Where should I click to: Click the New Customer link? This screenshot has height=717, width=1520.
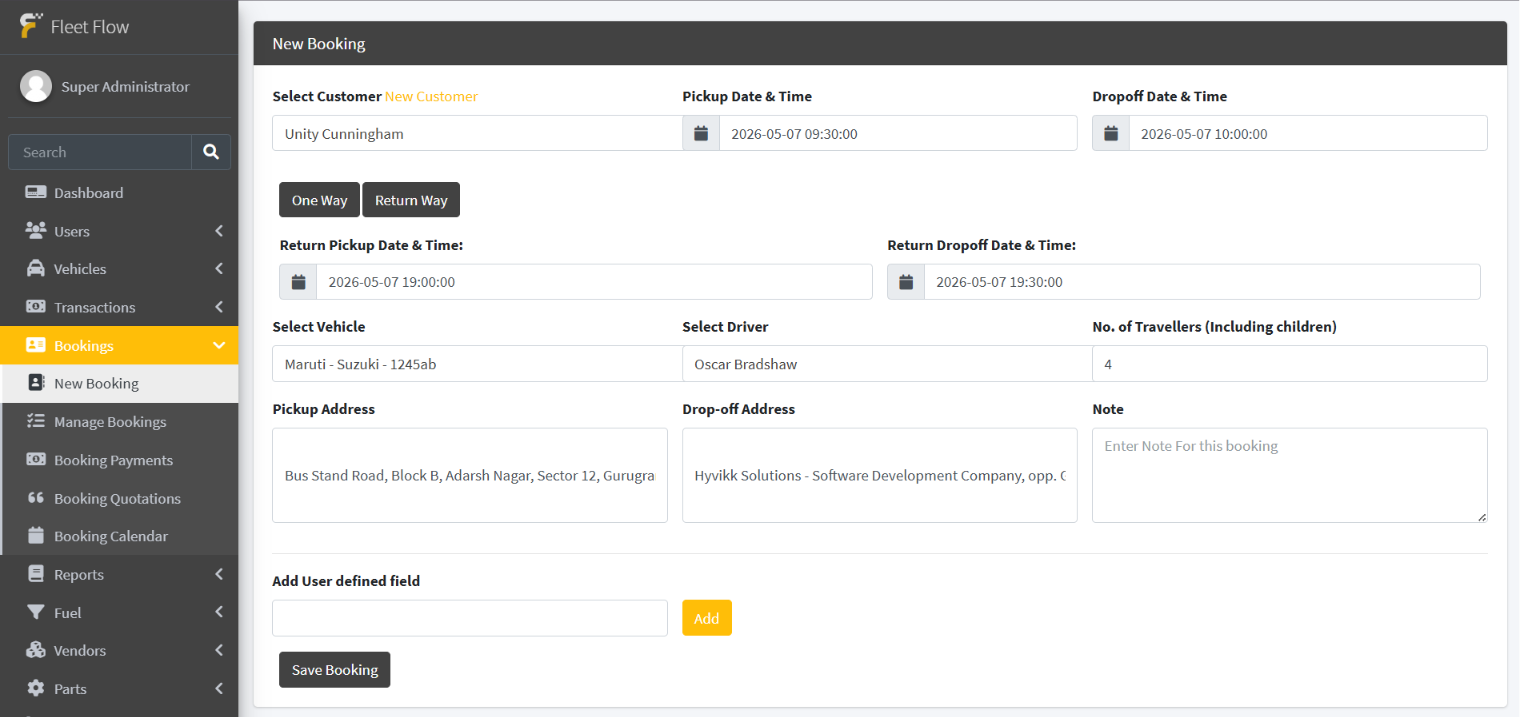click(x=431, y=96)
